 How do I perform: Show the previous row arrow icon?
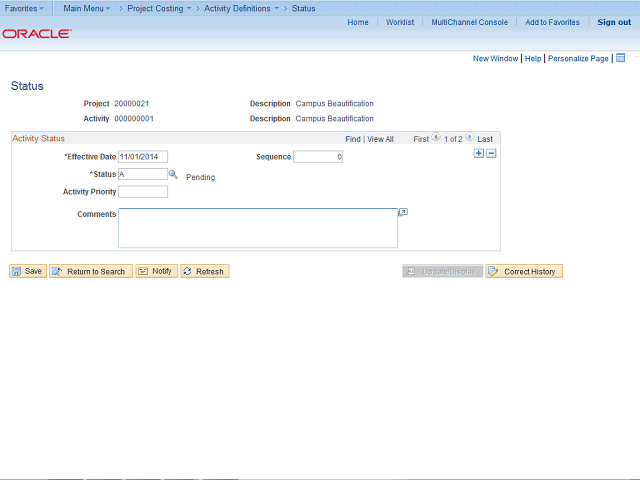[x=436, y=137]
